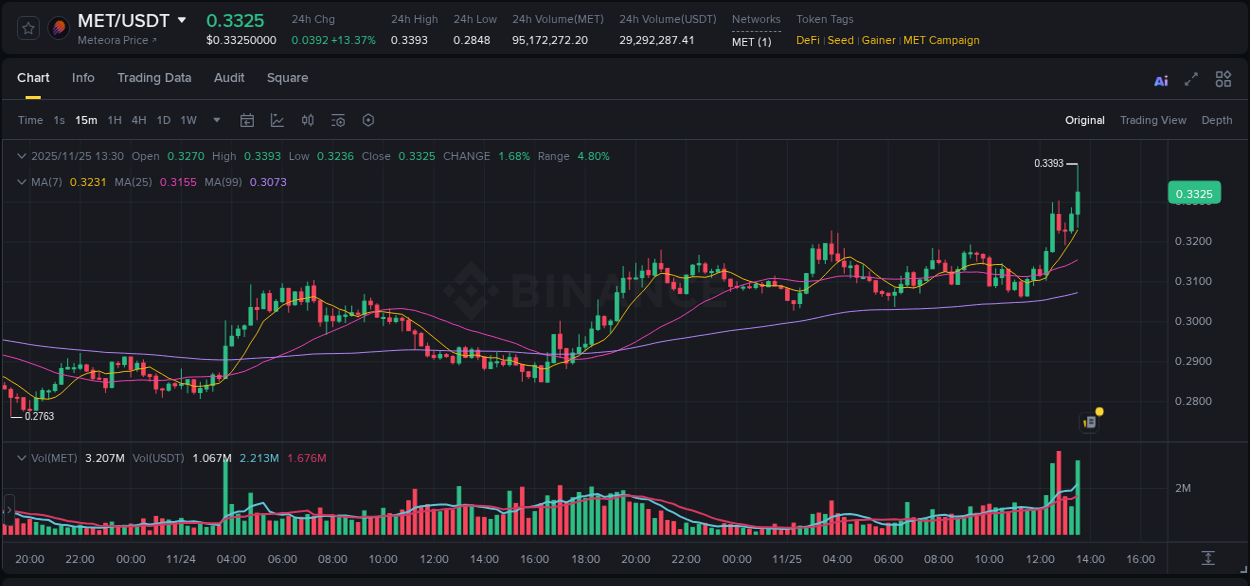The height and width of the screenshot is (586, 1250).
Task: Select the 1D interval button
Action: [163, 120]
